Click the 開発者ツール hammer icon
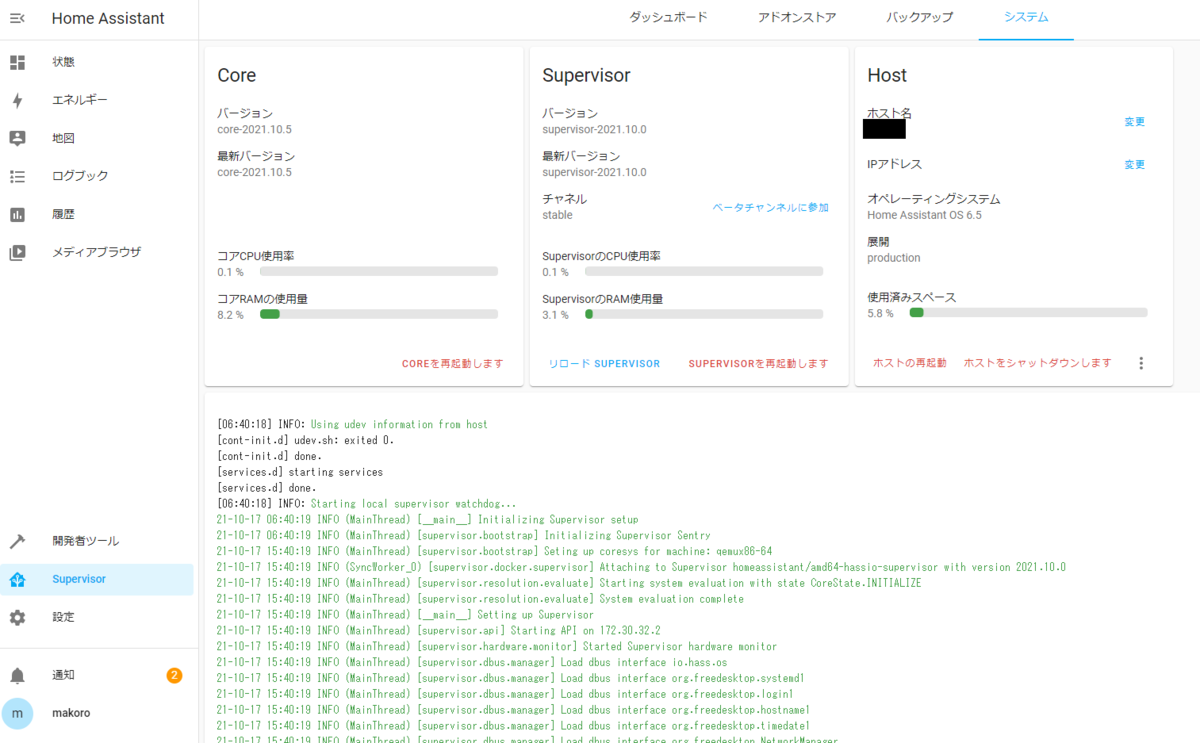Image resolution: width=1200 pixels, height=743 pixels. pos(17,541)
